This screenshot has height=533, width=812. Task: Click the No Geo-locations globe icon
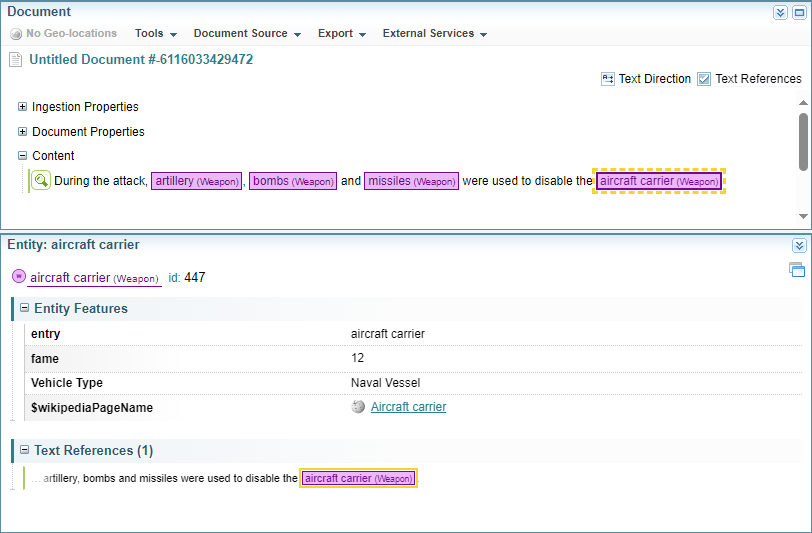tap(16, 34)
